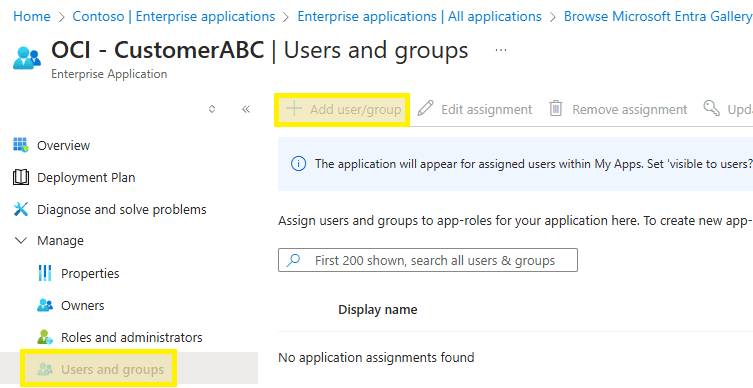Collapse the Manage section chevron

tap(21, 240)
